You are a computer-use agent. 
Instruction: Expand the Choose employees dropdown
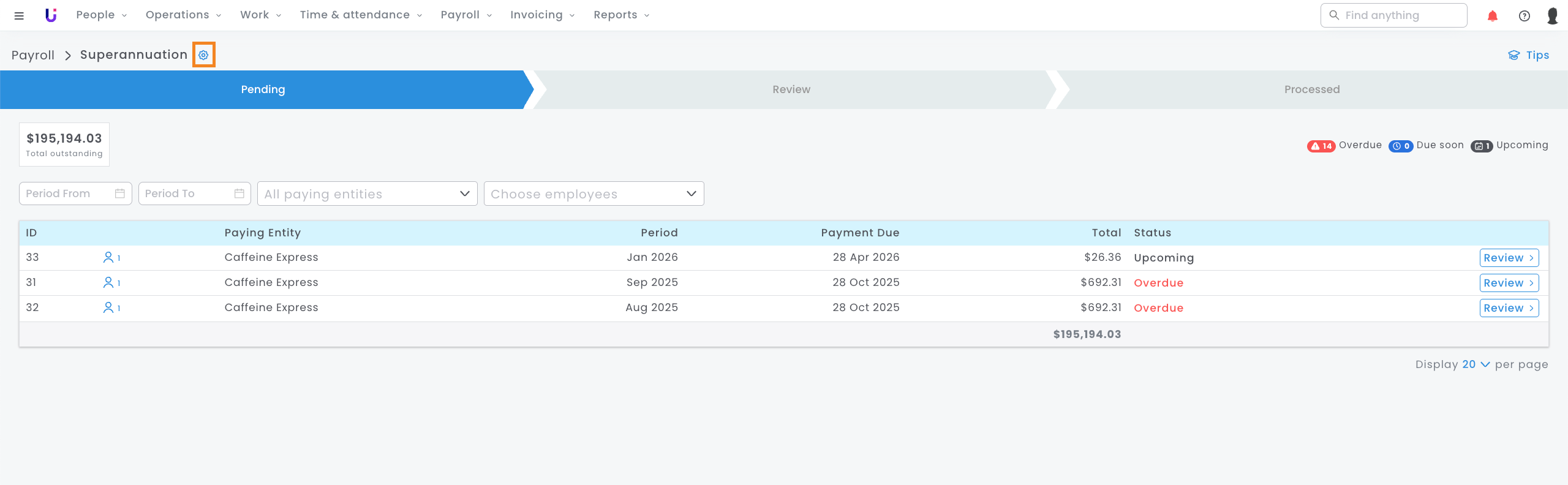point(594,194)
